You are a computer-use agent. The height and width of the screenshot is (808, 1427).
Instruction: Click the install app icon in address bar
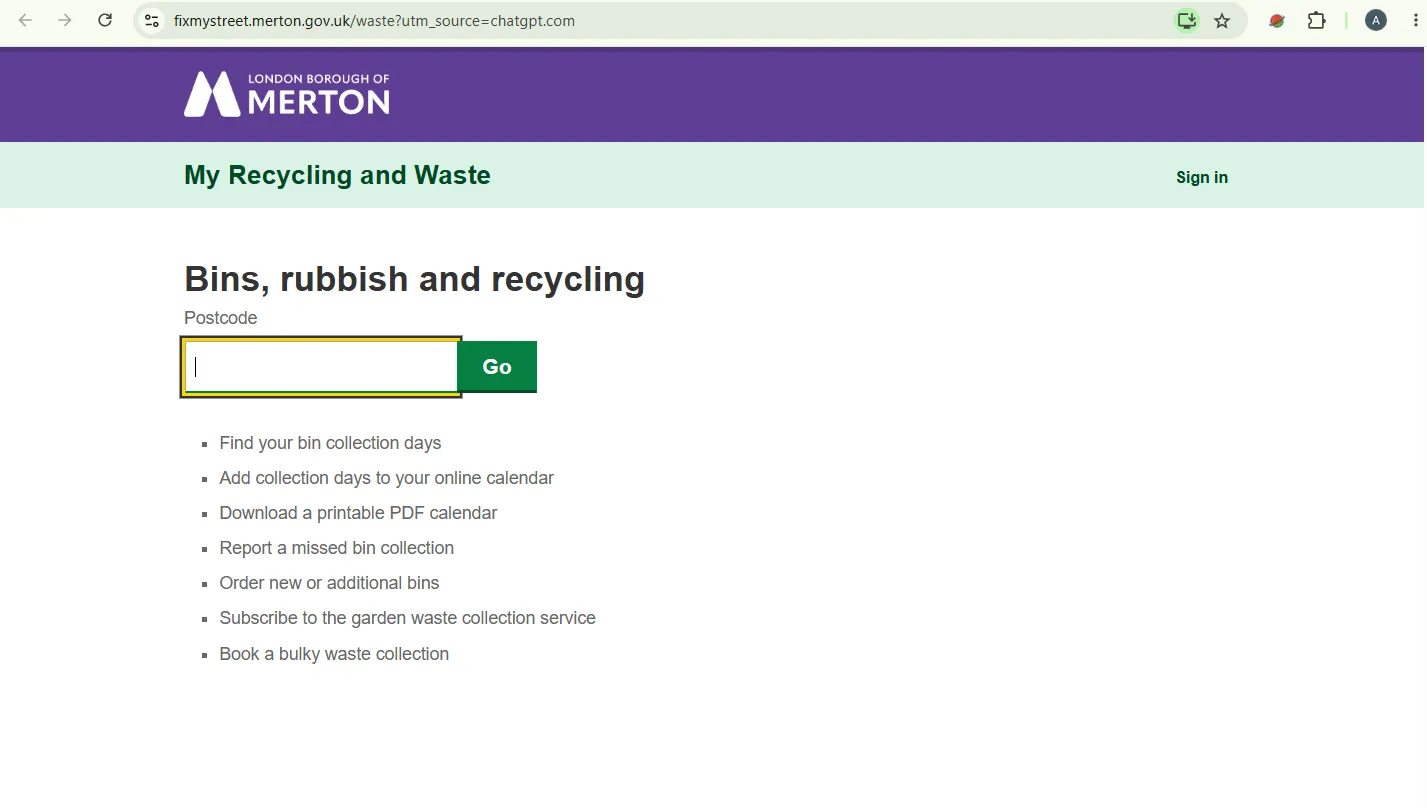[x=1186, y=20]
